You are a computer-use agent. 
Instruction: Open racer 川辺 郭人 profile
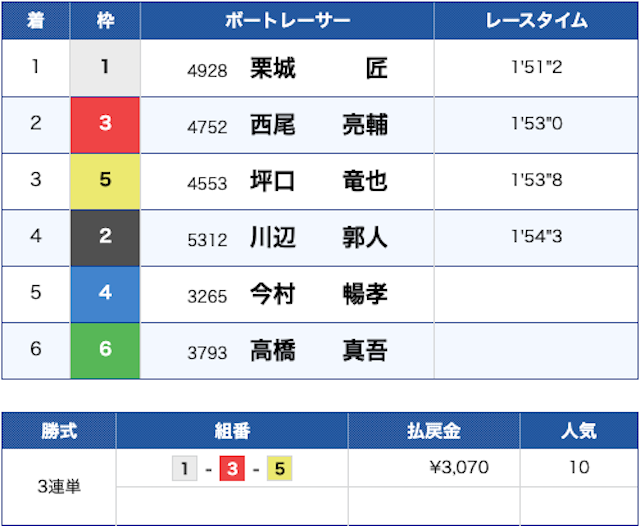(318, 237)
